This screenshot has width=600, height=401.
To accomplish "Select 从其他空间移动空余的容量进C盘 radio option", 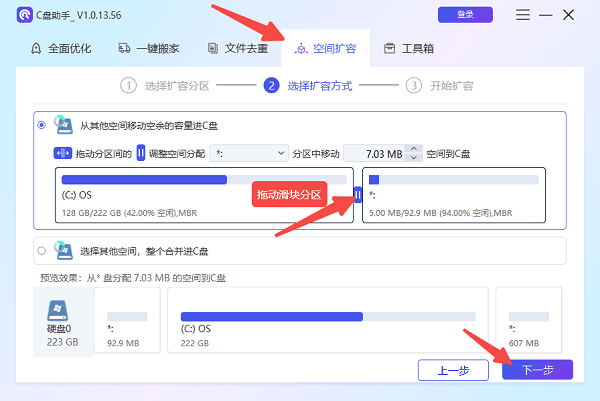I will (41, 125).
